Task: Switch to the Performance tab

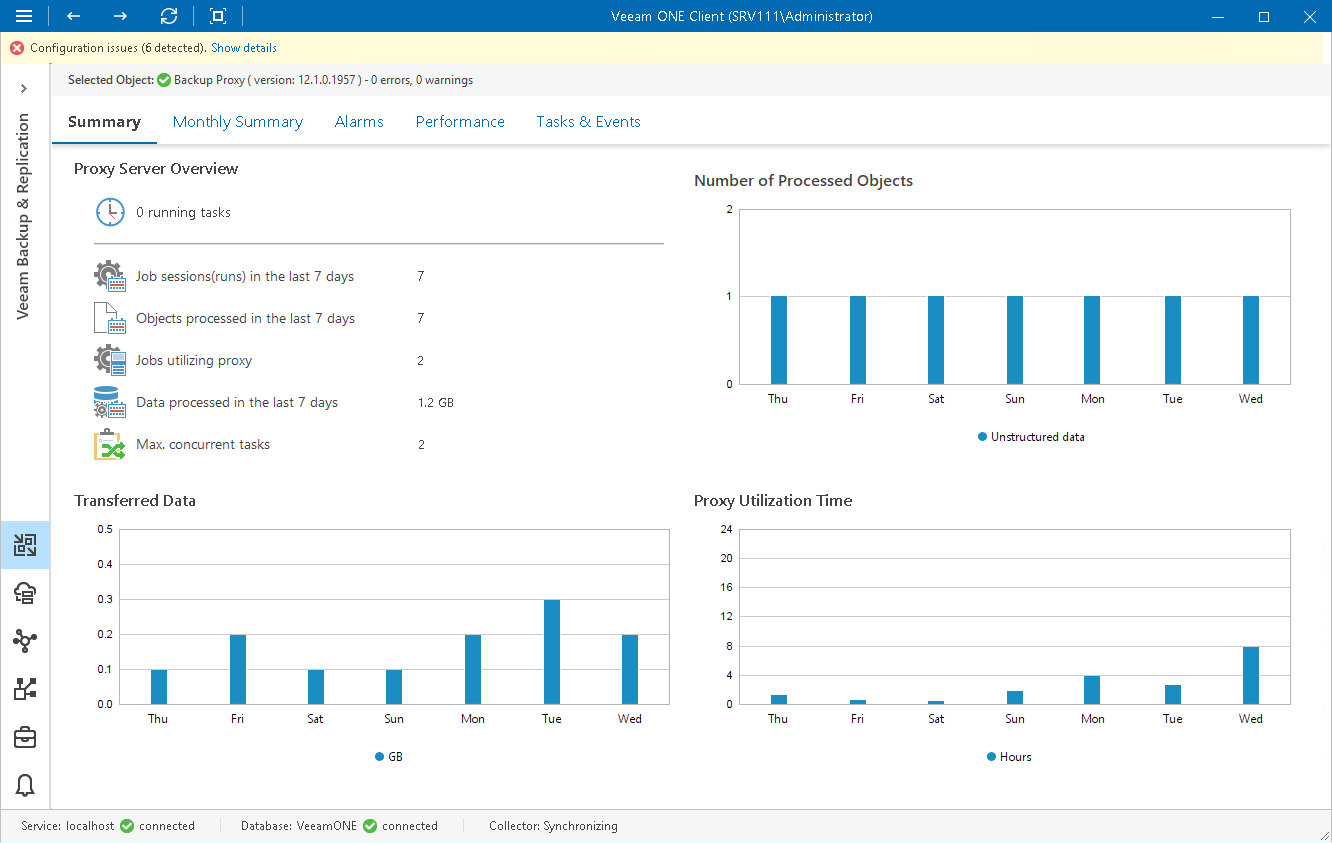Action: tap(460, 121)
